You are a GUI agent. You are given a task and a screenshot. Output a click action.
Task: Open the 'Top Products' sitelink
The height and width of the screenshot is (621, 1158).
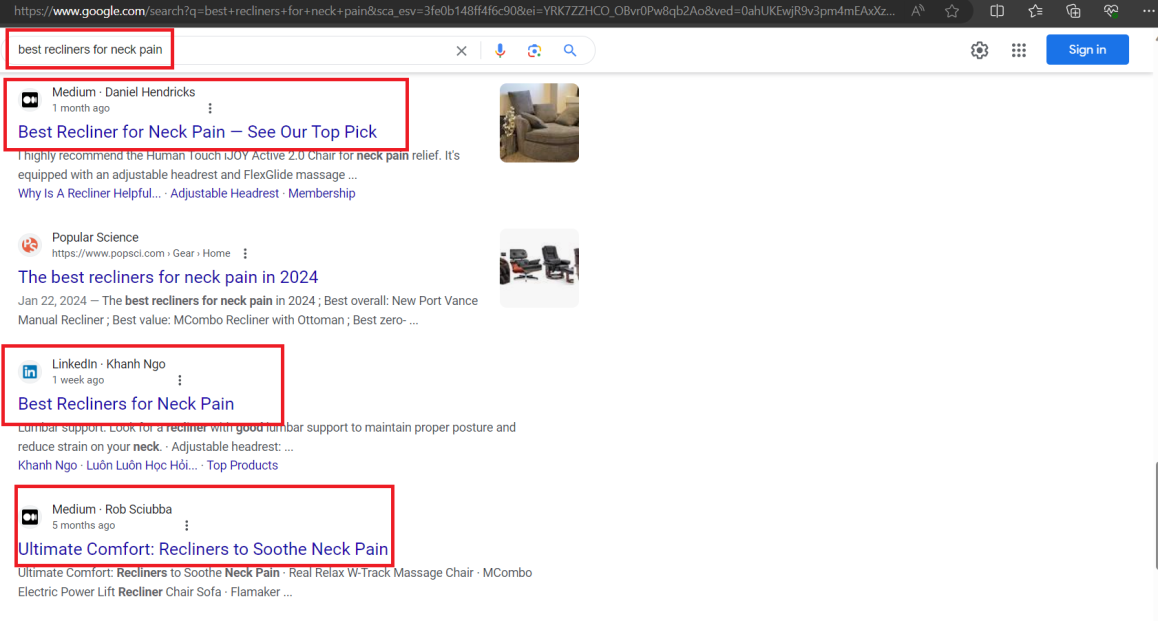[x=242, y=465]
